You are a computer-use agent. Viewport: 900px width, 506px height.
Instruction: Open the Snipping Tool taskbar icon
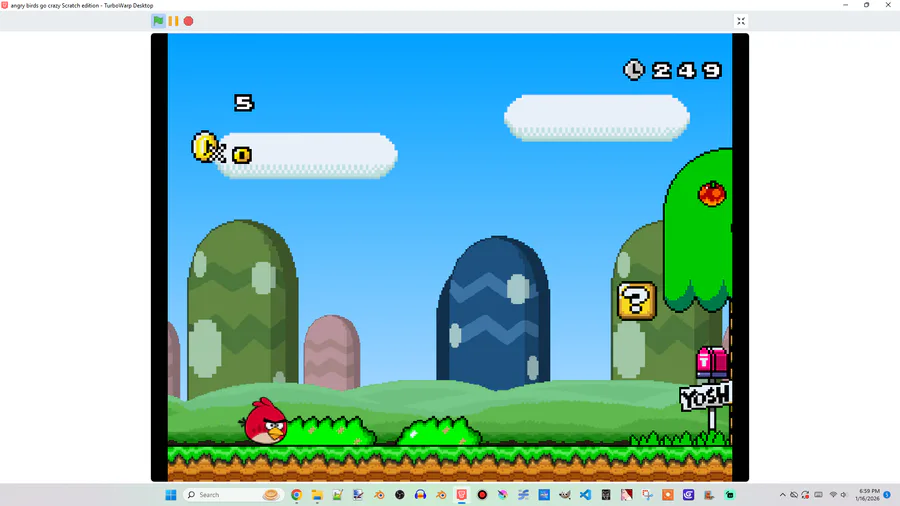click(x=647, y=495)
